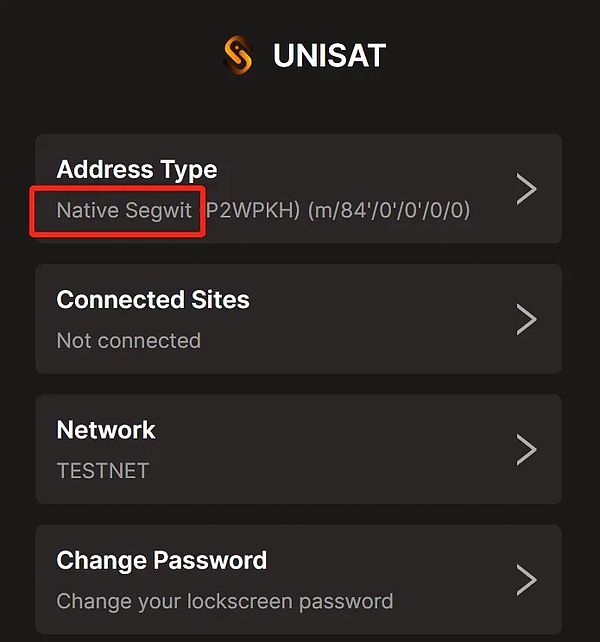Click the Change Password row chevron

pos(527,579)
